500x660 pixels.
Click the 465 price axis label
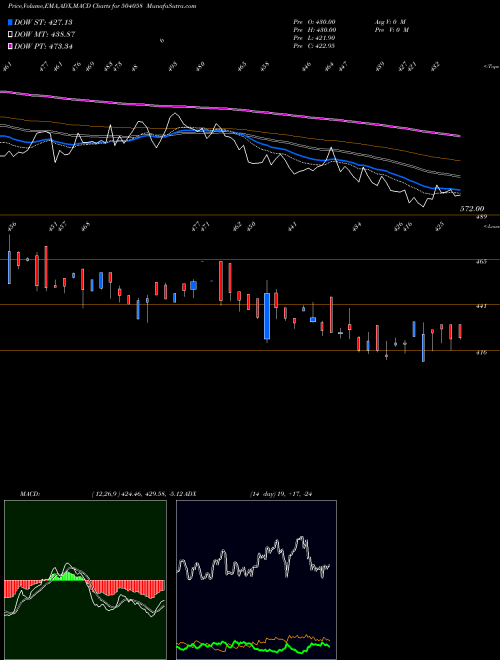[x=481, y=261]
